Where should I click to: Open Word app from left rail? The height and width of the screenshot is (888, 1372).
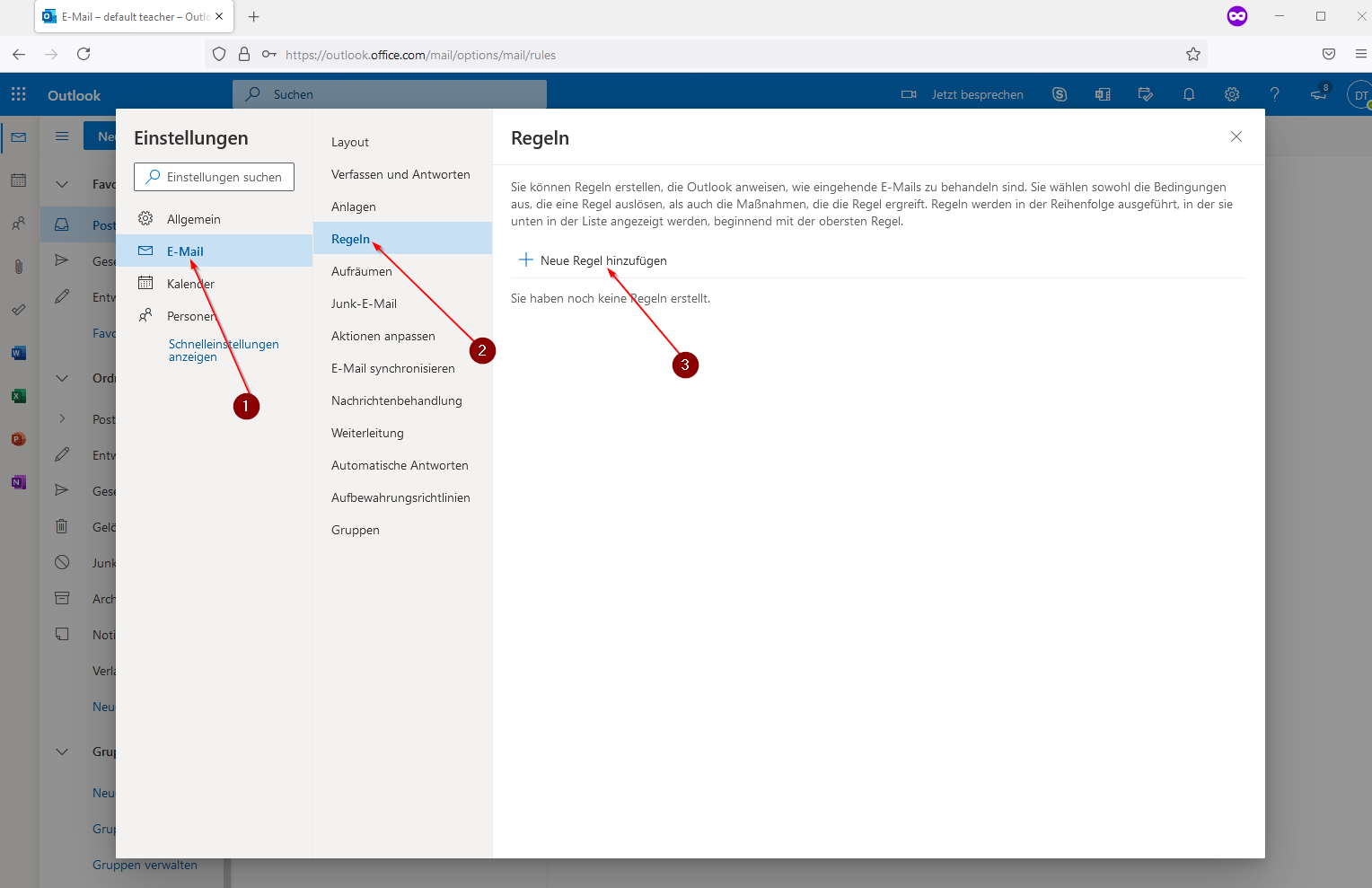tap(18, 353)
